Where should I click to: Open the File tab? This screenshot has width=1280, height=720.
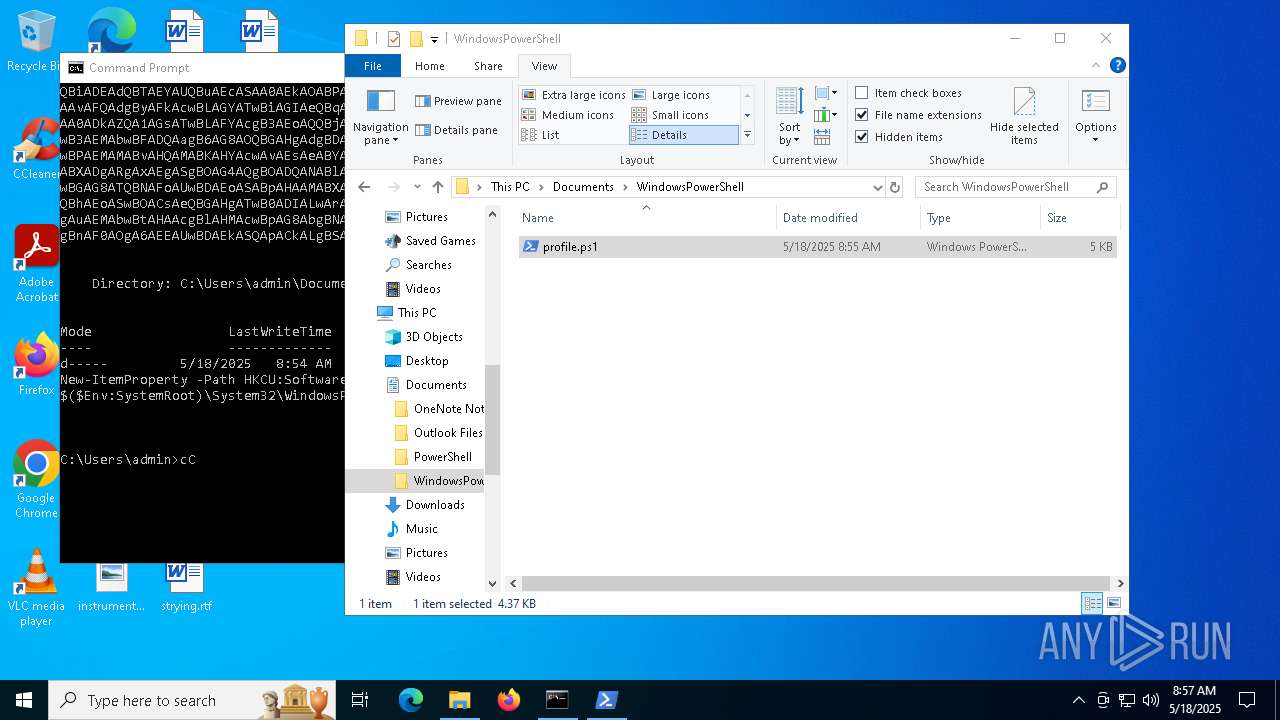(373, 66)
